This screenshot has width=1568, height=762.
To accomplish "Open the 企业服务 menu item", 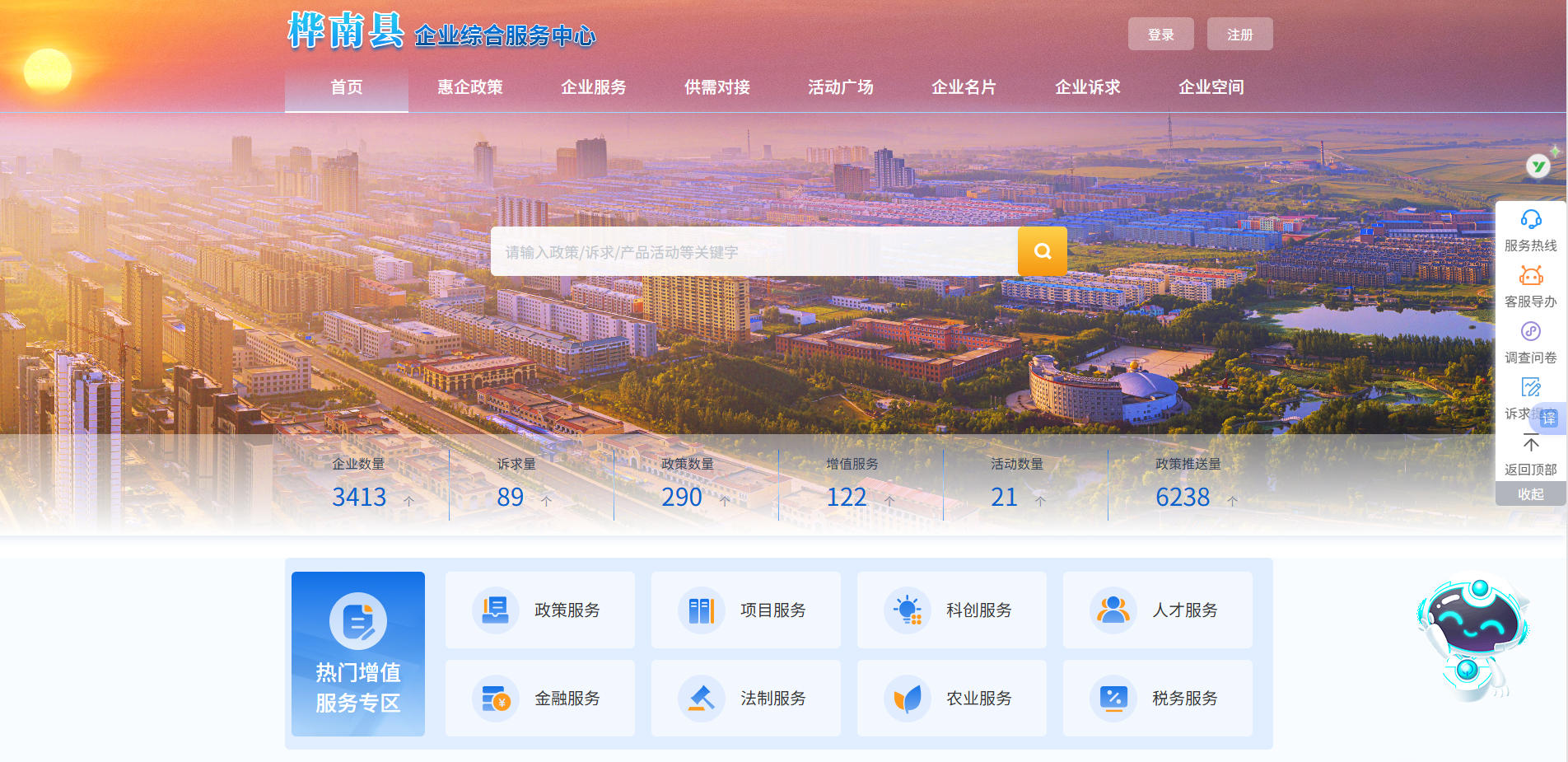I will (x=594, y=87).
